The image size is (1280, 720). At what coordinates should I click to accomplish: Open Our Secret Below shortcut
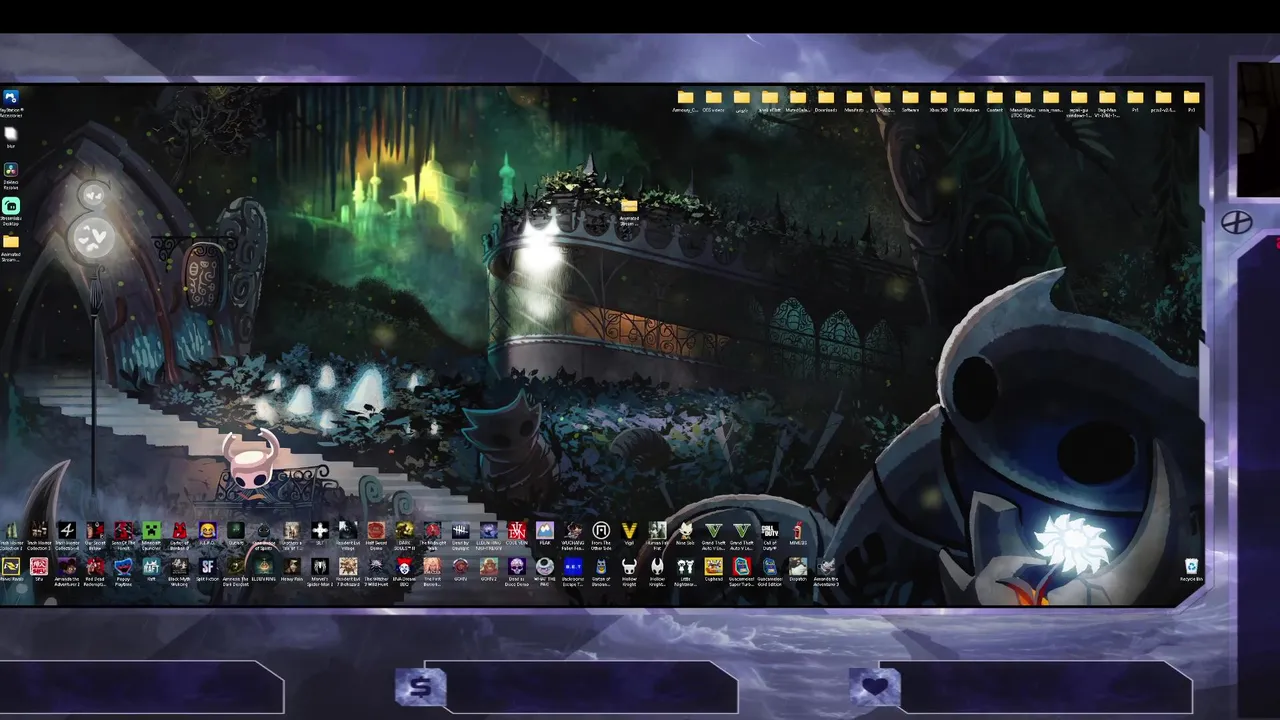(x=95, y=535)
